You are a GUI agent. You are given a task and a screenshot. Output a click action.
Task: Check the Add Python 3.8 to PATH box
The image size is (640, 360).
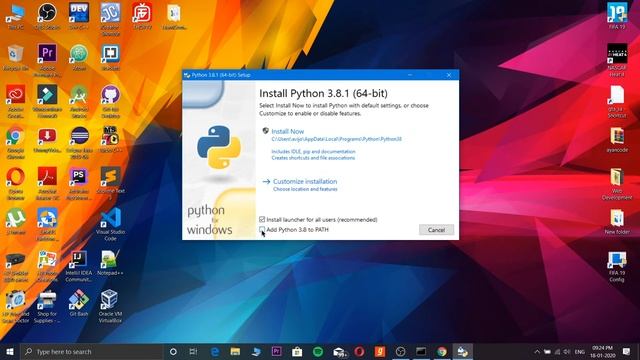click(262, 230)
